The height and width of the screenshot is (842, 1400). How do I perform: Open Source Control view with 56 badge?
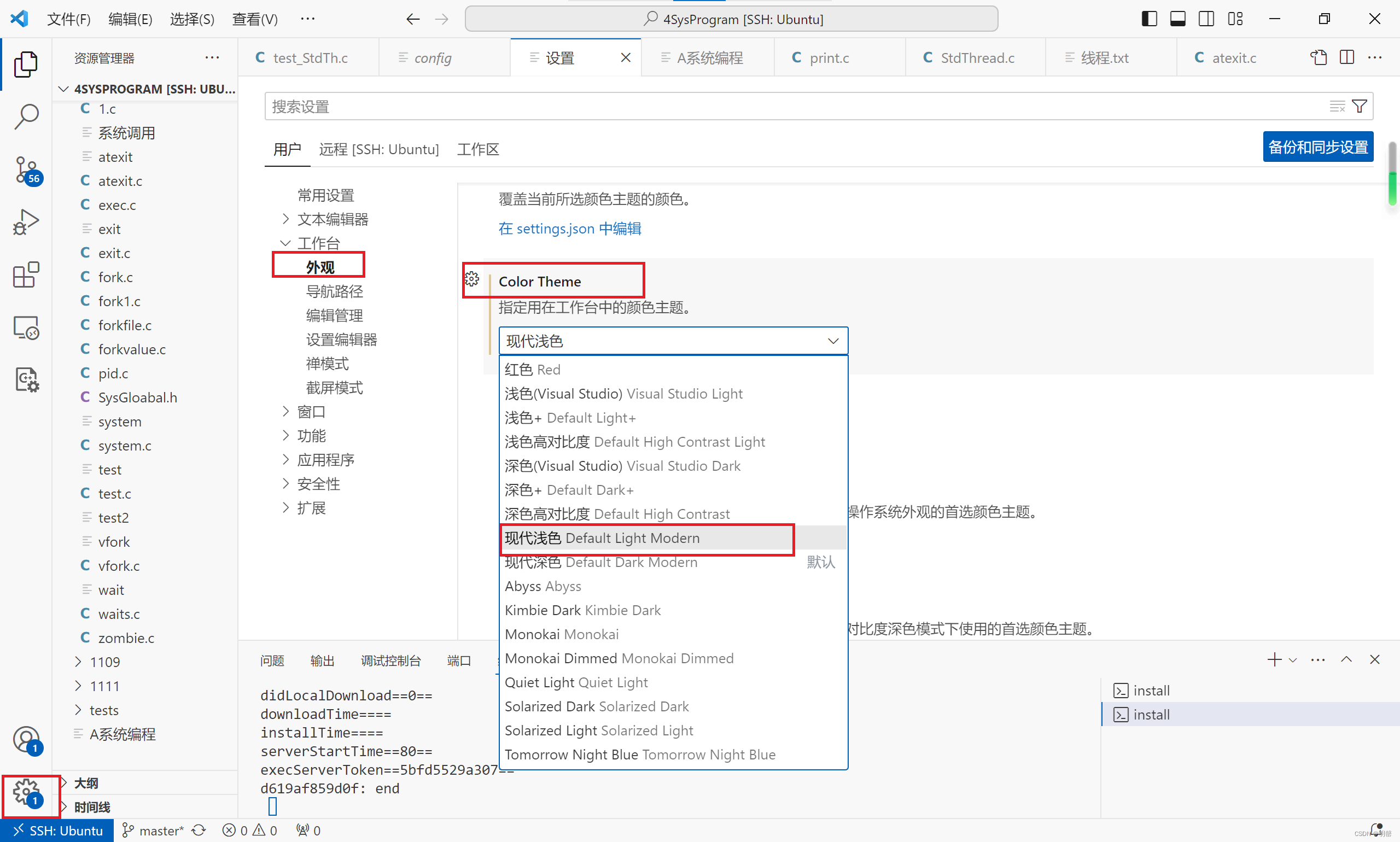pos(26,169)
